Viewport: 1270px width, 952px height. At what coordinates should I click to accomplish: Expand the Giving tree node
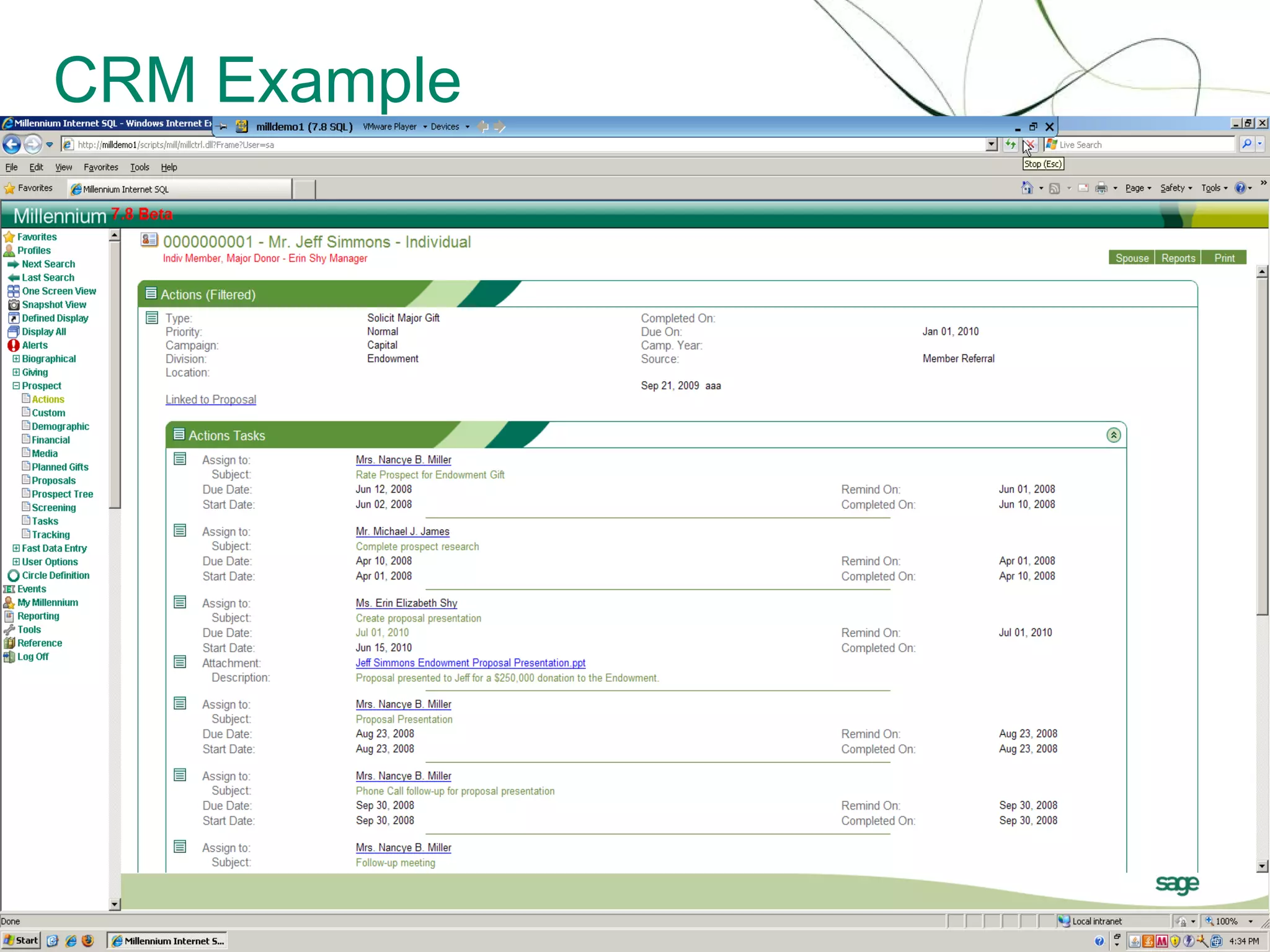point(16,372)
